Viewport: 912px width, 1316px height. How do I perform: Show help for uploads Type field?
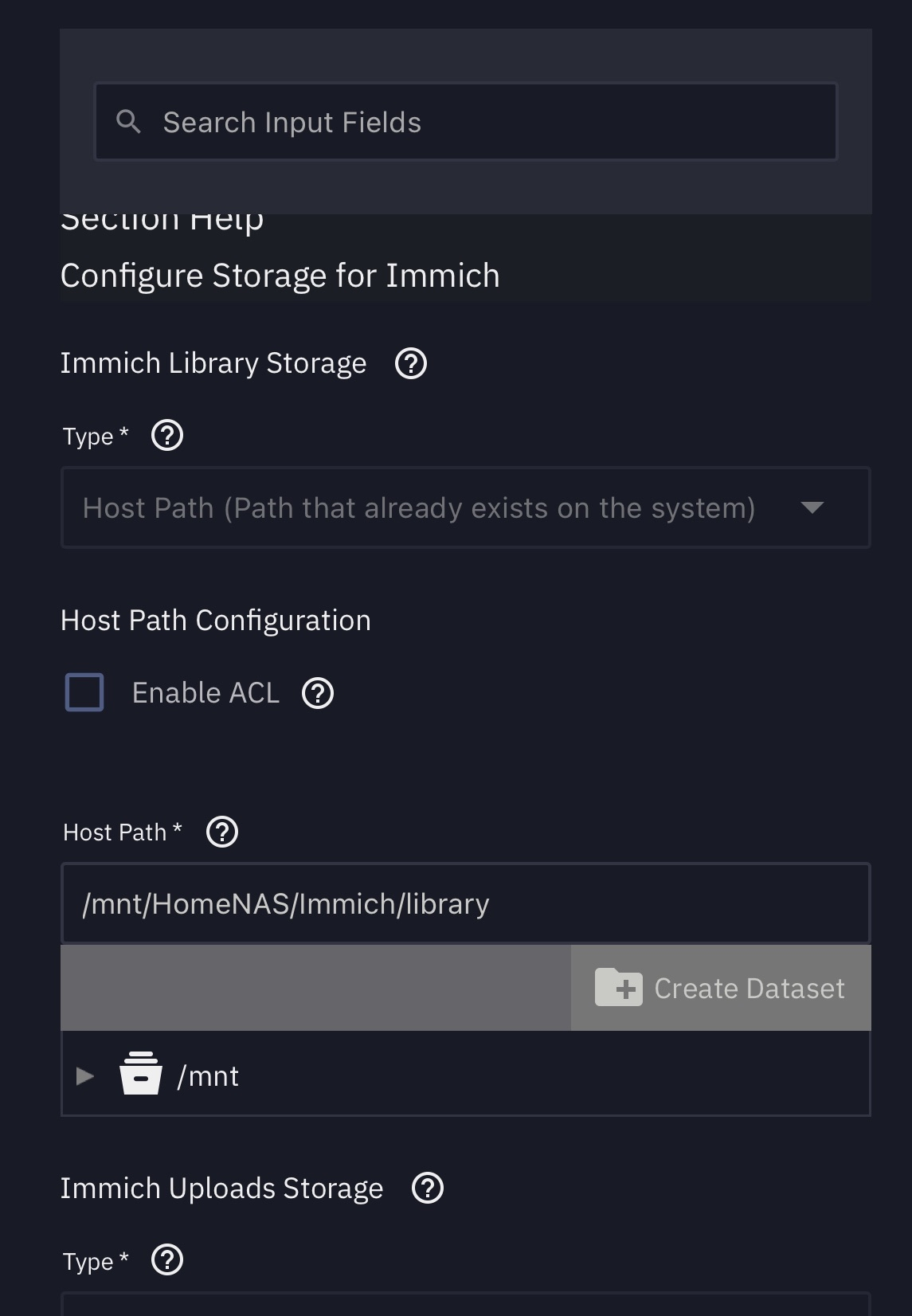click(x=167, y=1260)
